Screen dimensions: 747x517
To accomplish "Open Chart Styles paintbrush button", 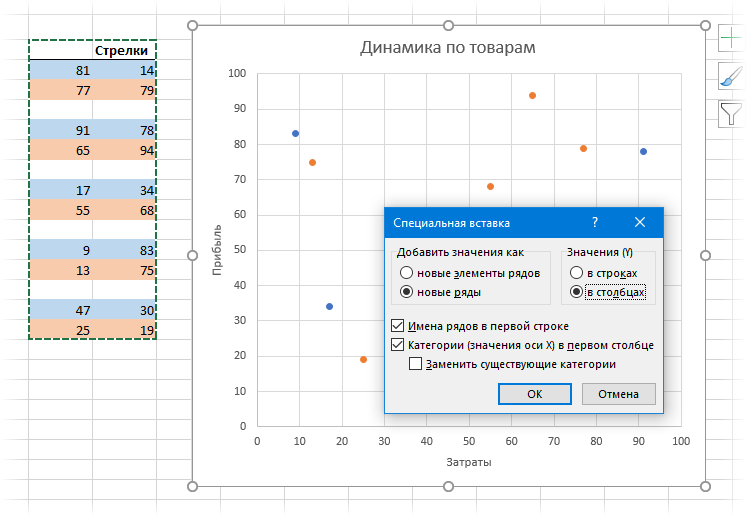I will click(x=731, y=76).
